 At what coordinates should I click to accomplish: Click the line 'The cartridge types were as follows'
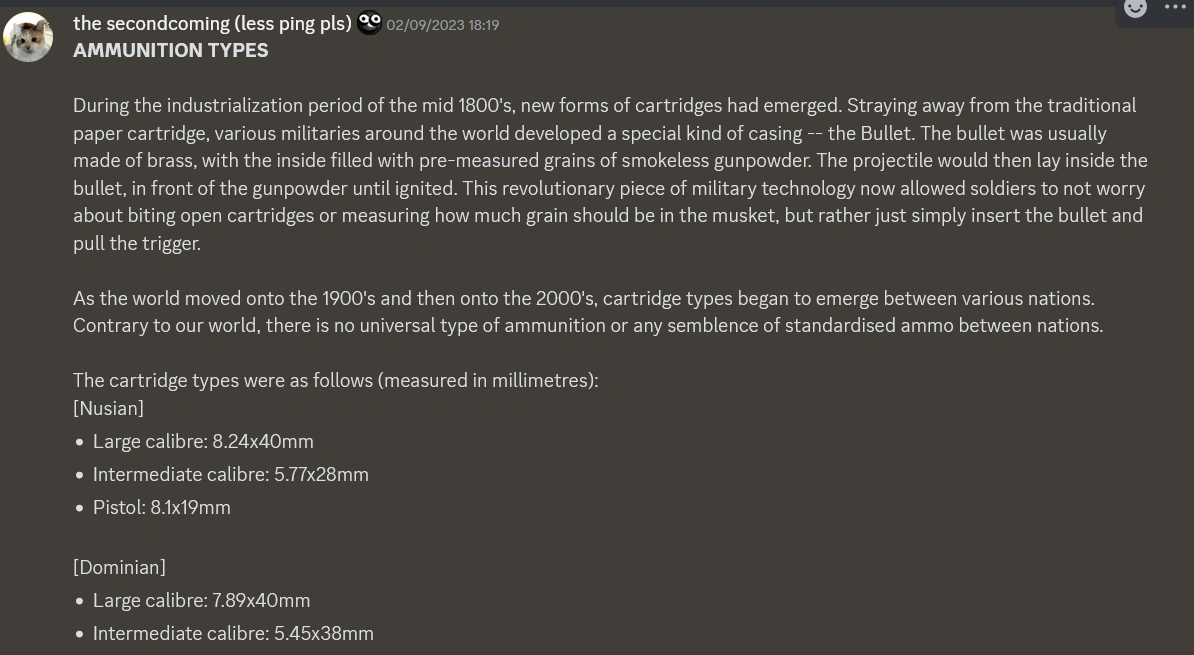click(335, 380)
